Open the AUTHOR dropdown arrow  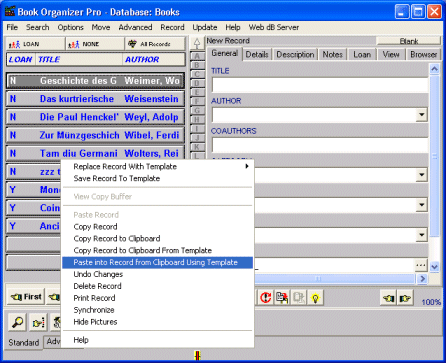point(422,115)
